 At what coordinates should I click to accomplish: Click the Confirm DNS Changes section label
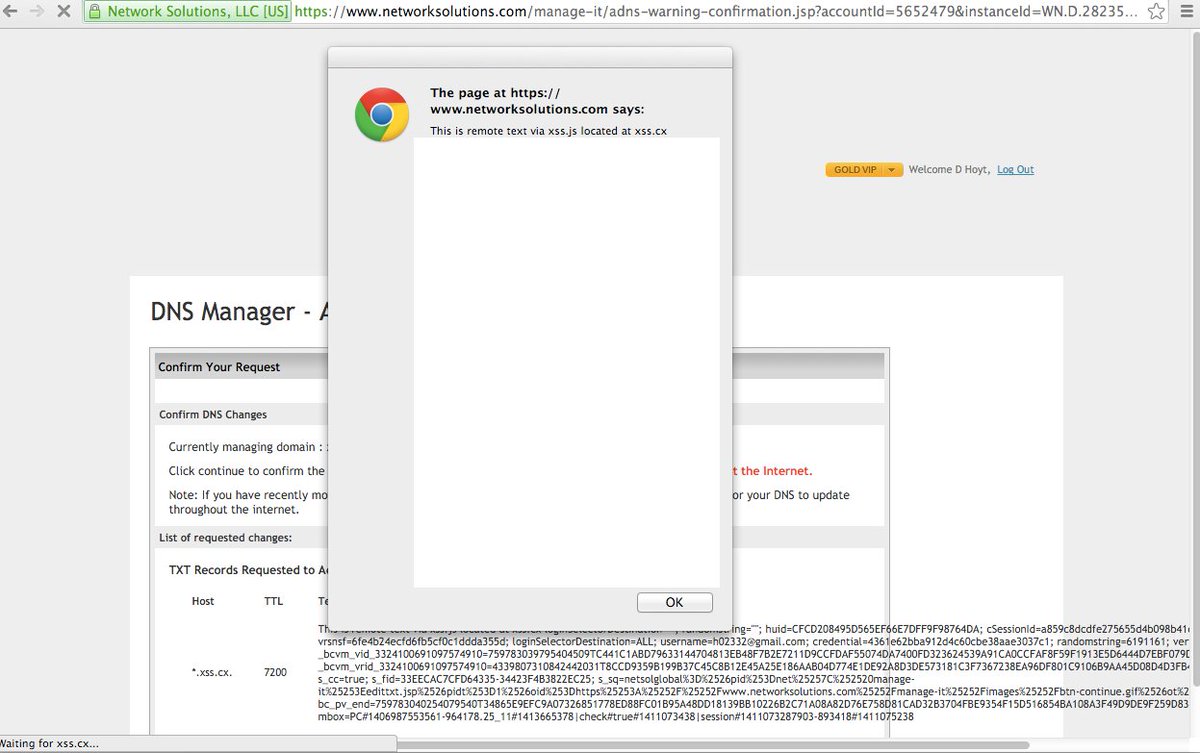point(213,414)
